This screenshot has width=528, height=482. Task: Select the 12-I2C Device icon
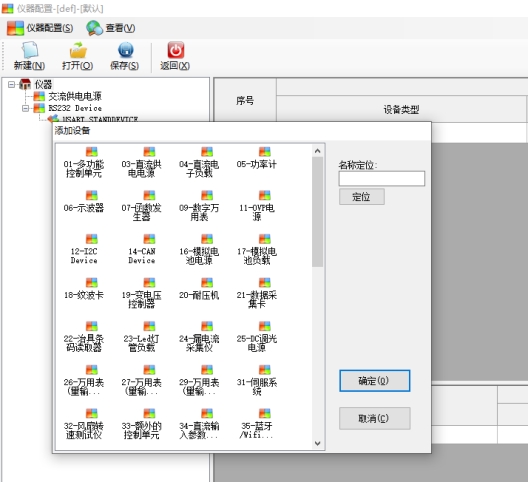point(91,239)
